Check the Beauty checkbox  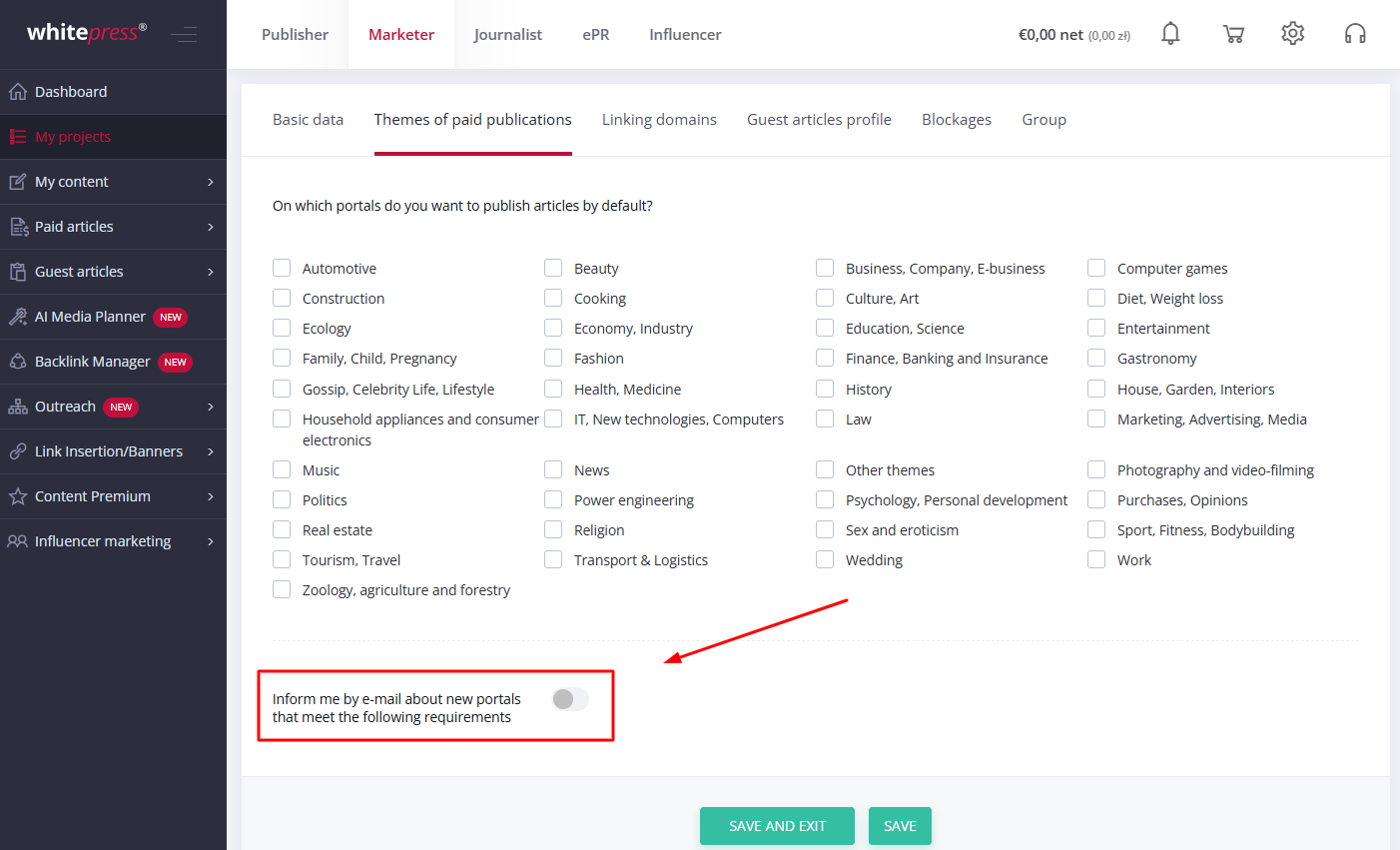coord(553,268)
